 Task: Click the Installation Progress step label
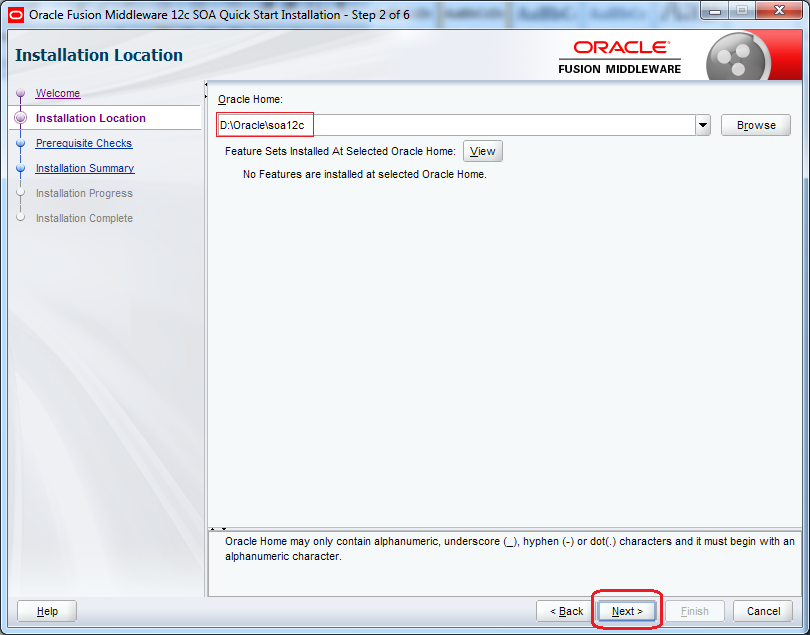(84, 193)
